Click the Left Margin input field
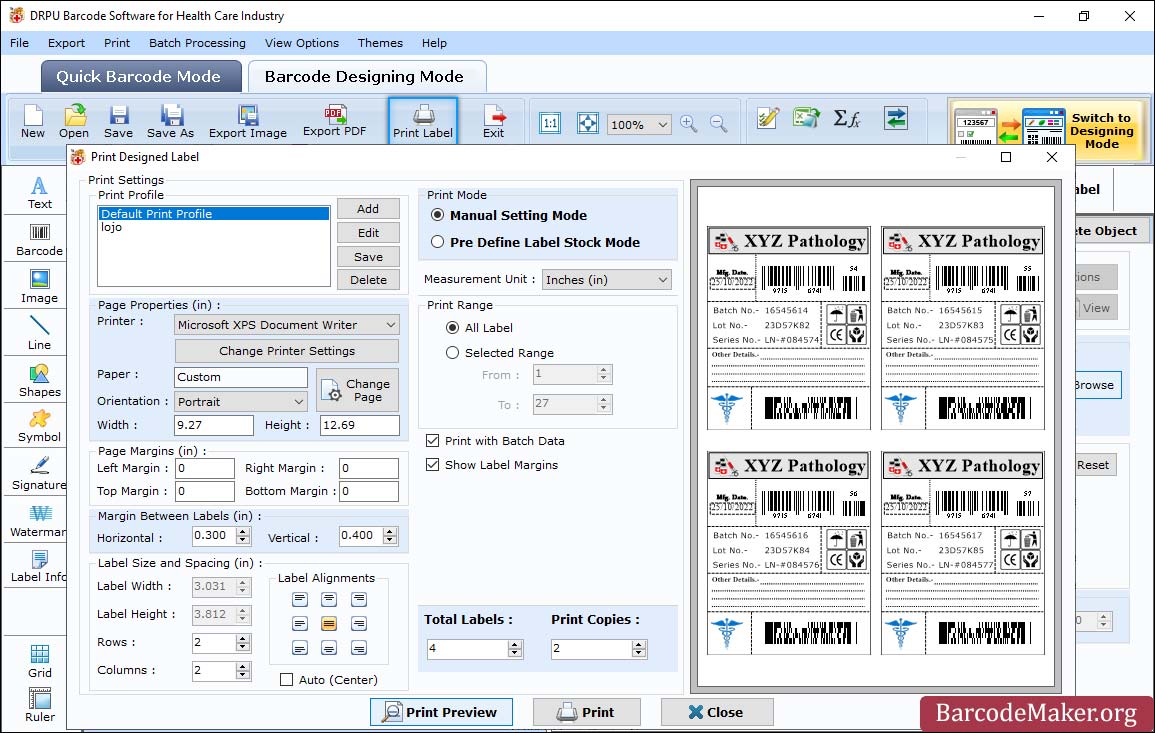This screenshot has height=733, width=1155. tap(205, 469)
